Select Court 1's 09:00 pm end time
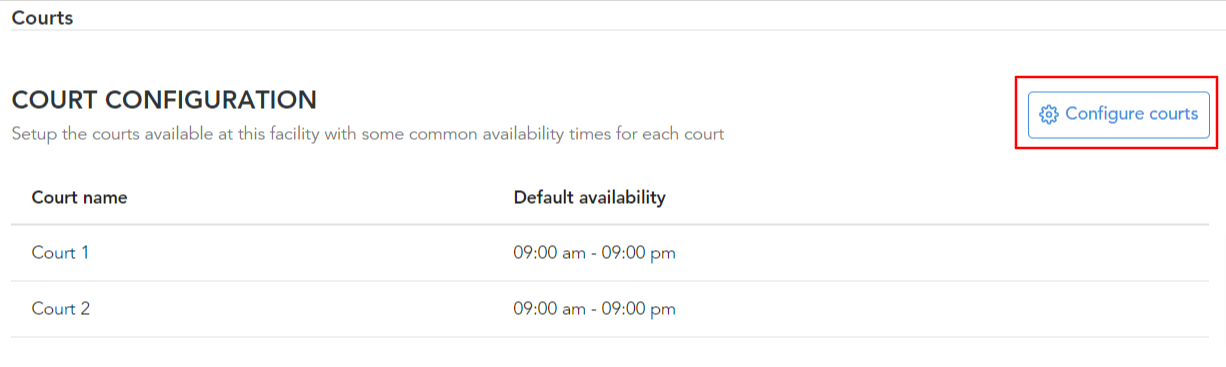The width and height of the screenshot is (1226, 367). [639, 253]
